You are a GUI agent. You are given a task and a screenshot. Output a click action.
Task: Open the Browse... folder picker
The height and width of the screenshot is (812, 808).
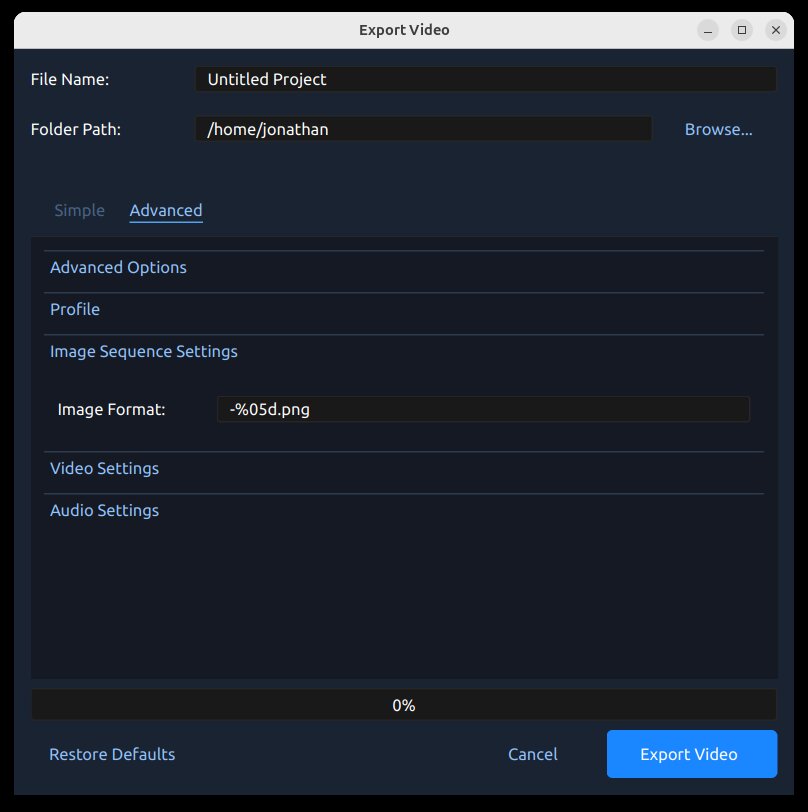[x=718, y=129]
